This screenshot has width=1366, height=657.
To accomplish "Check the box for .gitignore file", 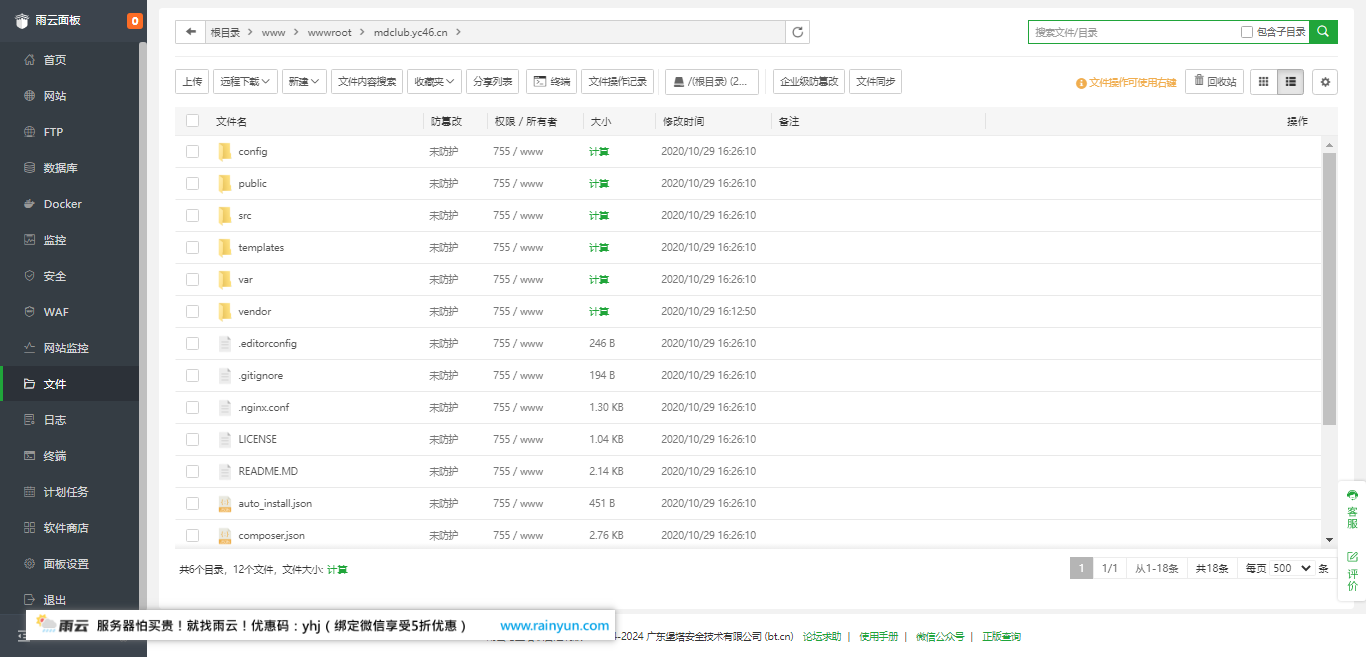I will coord(192,376).
